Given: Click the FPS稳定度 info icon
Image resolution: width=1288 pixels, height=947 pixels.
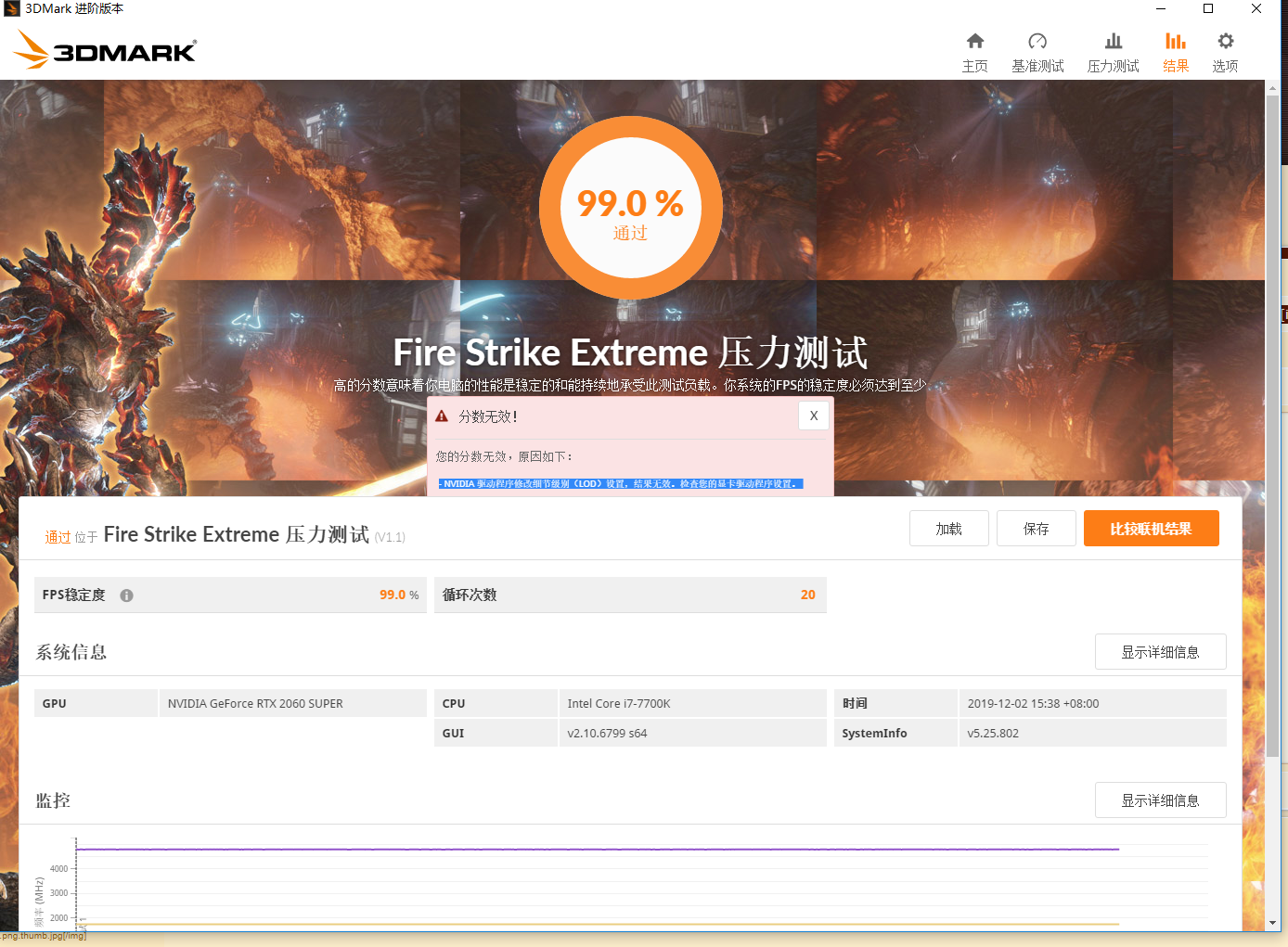Looking at the screenshot, I should (127, 595).
